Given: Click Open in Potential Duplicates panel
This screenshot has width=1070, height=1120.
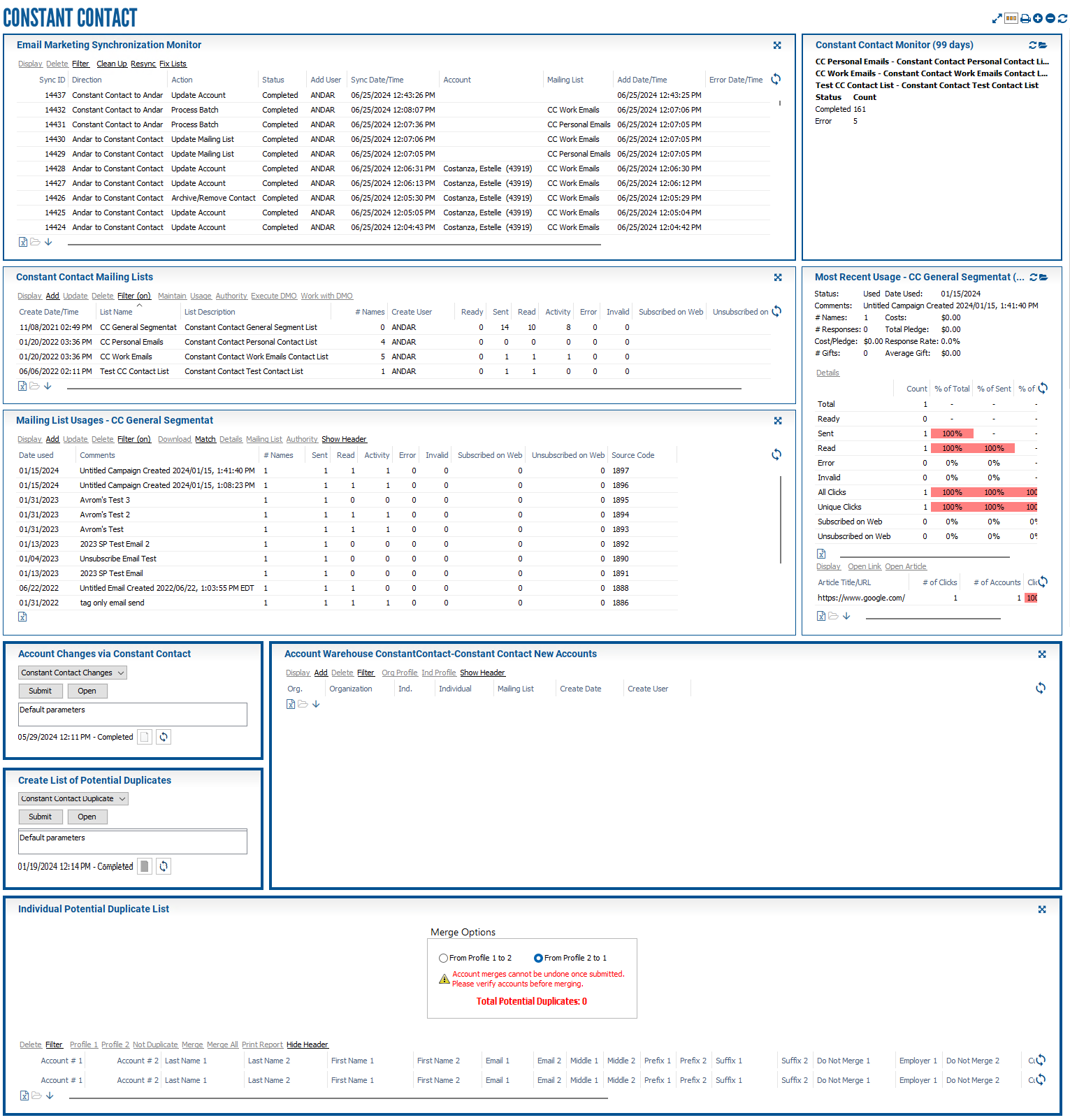Looking at the screenshot, I should [87, 817].
